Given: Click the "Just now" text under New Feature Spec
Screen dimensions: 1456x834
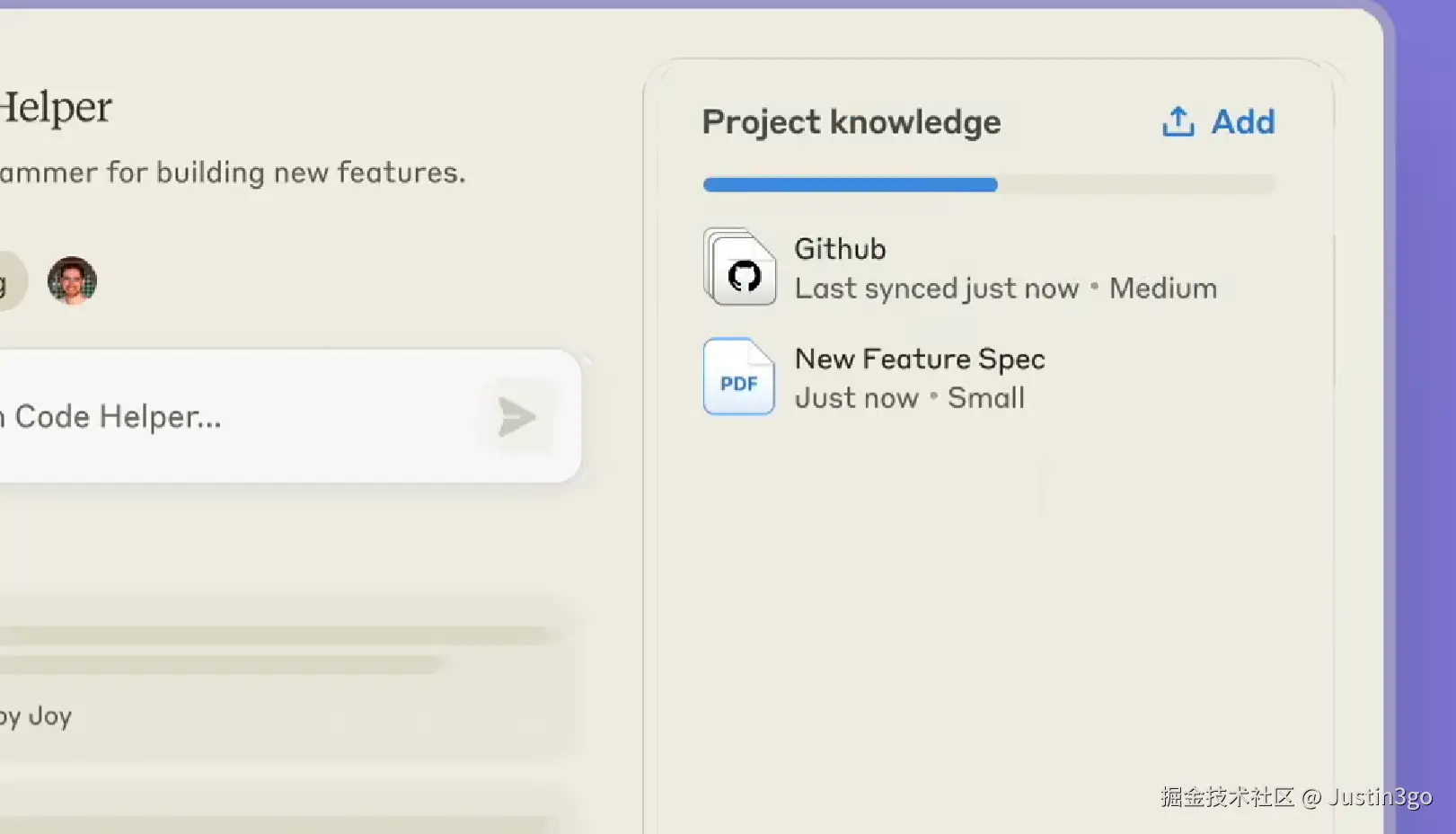Looking at the screenshot, I should pyautogui.click(x=857, y=398).
